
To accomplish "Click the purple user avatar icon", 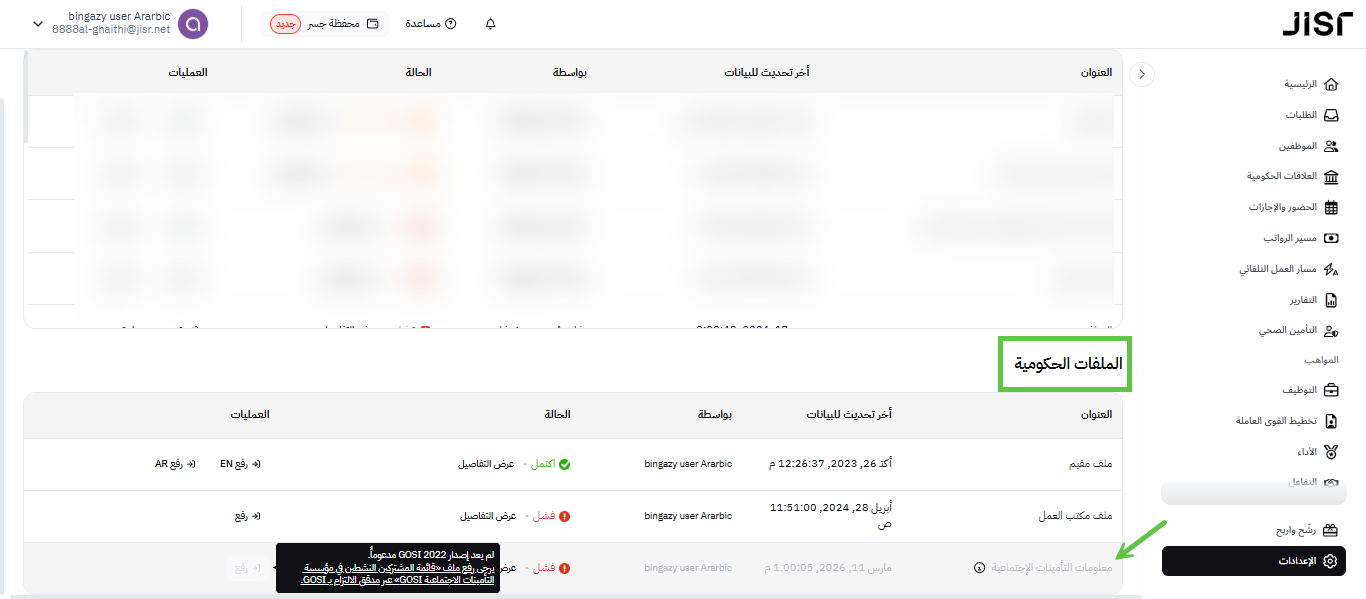I will [193, 24].
